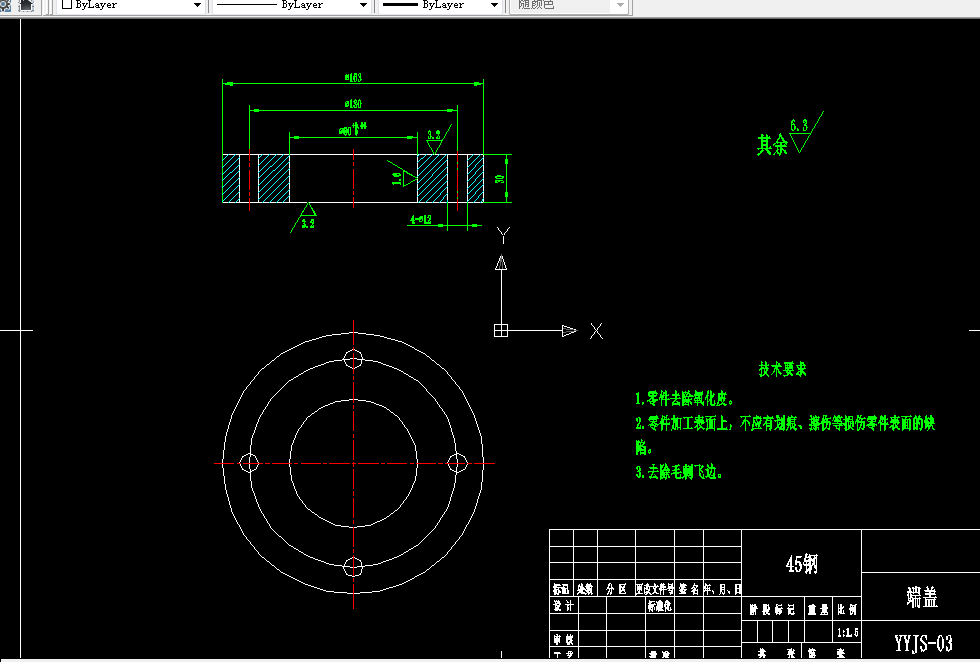Click the 标记 title block cell

tap(561, 589)
